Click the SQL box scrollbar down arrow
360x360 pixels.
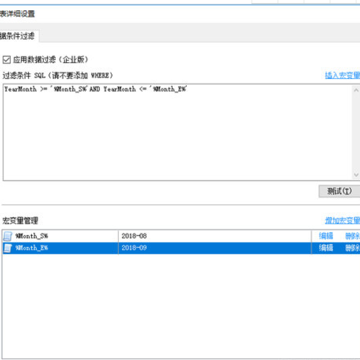(356, 175)
